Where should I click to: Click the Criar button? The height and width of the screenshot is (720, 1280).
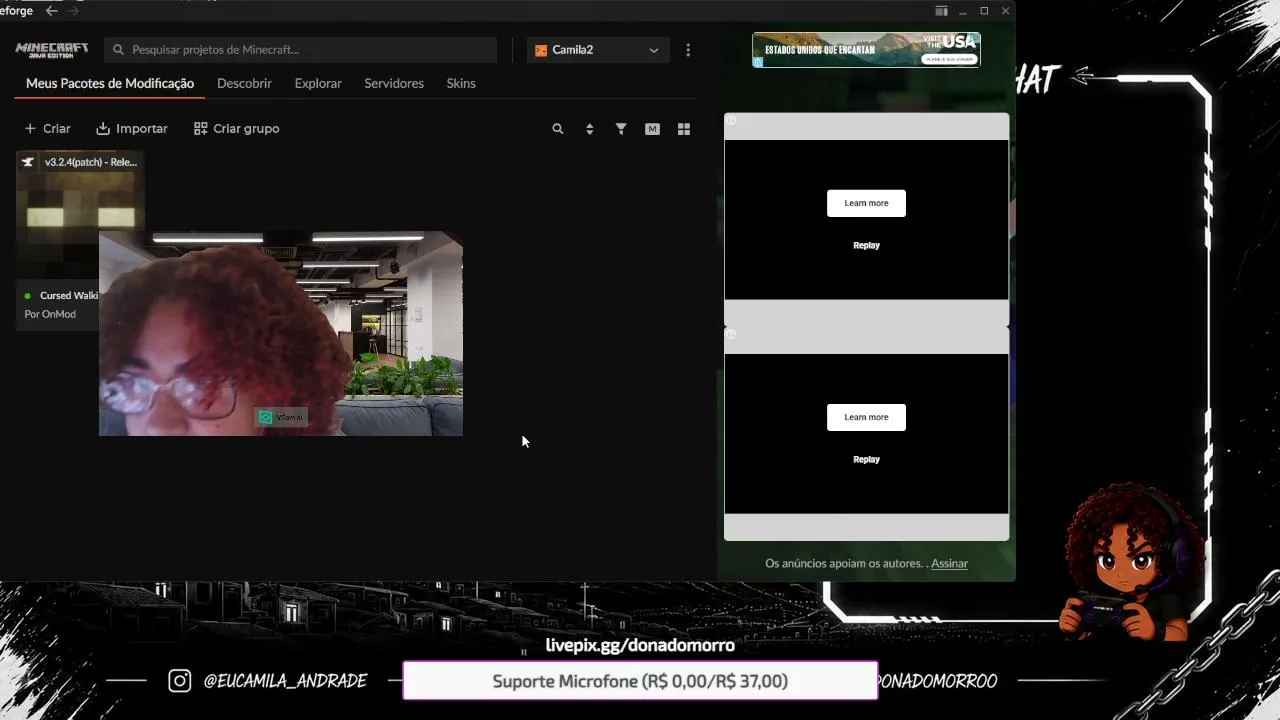tap(47, 129)
